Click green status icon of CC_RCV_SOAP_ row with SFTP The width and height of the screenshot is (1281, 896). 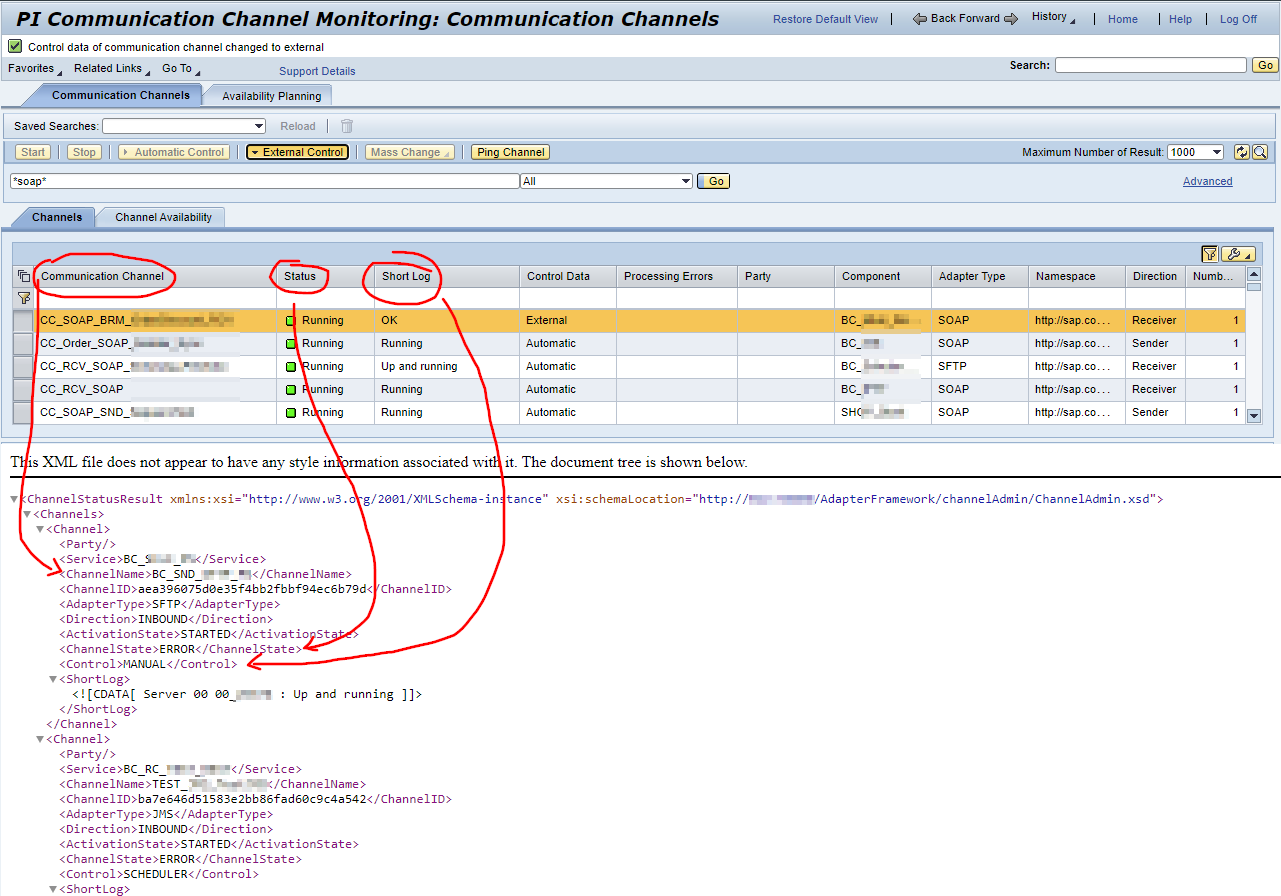pos(291,367)
